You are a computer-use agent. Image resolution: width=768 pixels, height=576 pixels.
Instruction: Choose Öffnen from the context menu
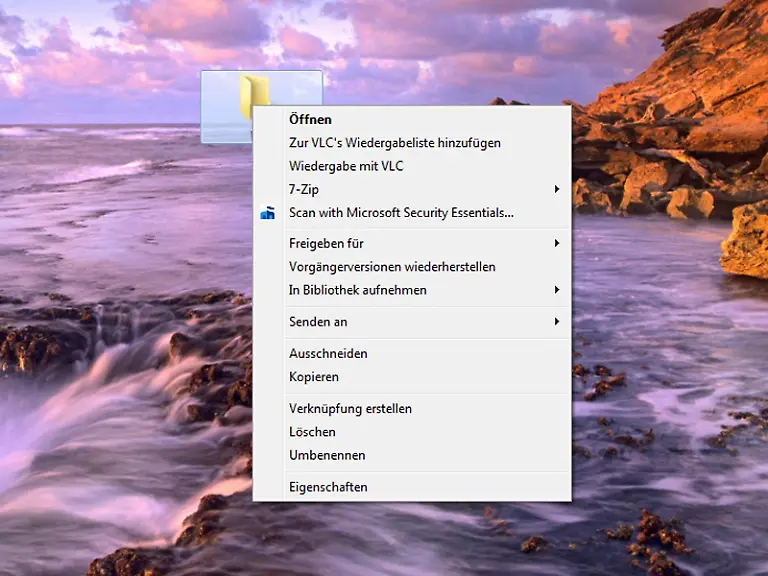[x=310, y=120]
